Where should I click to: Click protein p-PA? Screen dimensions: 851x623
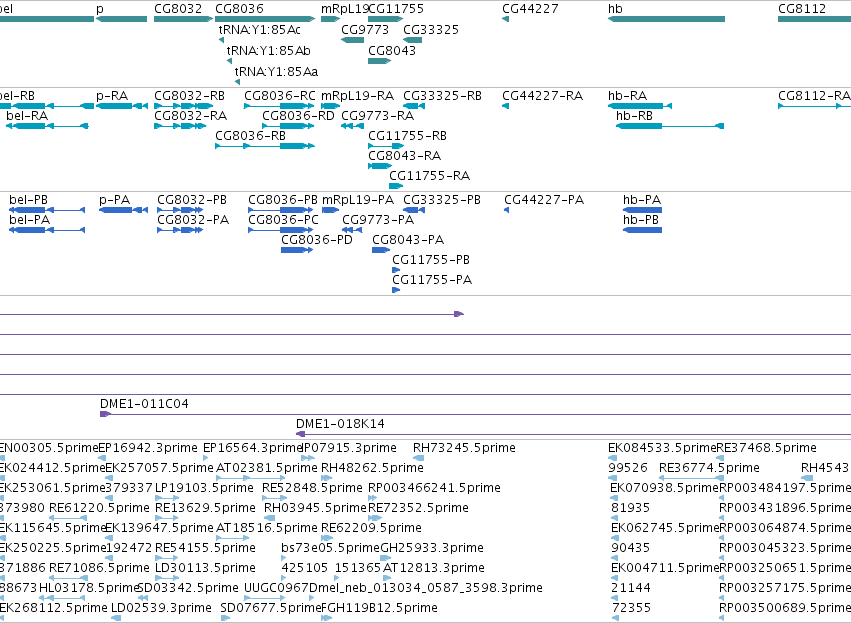[x=123, y=210]
